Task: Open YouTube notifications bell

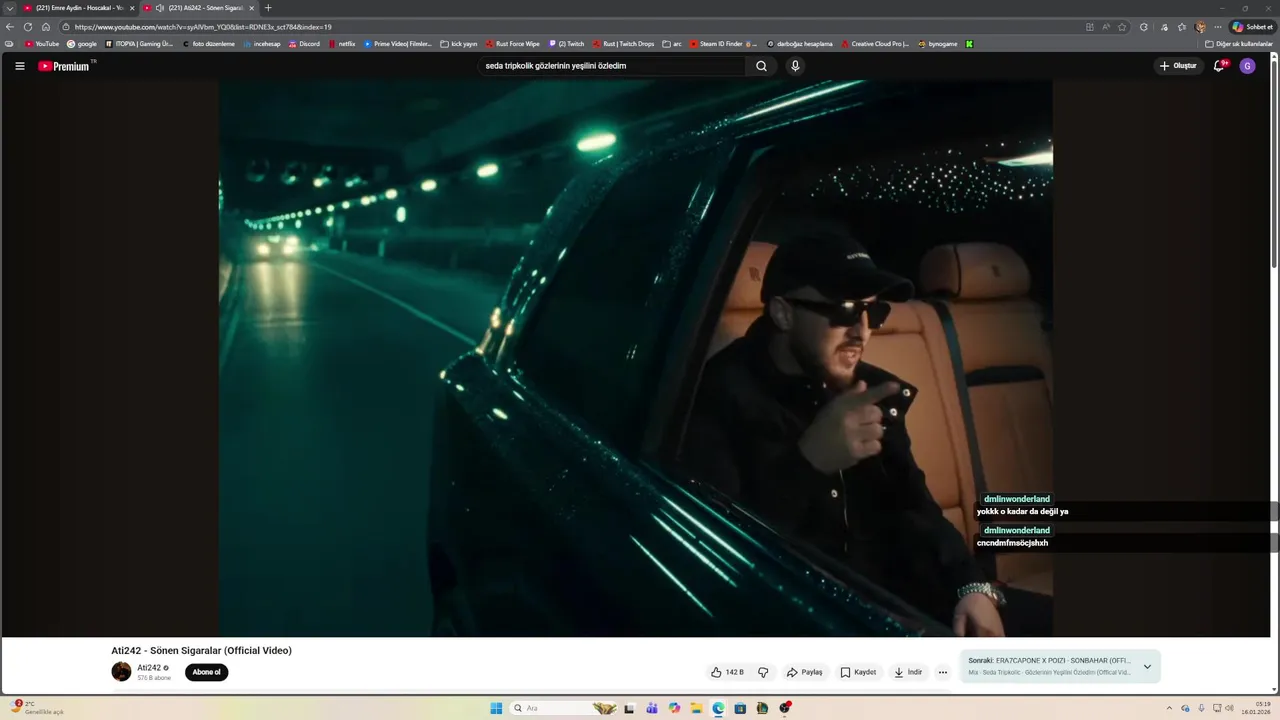Action: point(1219,66)
